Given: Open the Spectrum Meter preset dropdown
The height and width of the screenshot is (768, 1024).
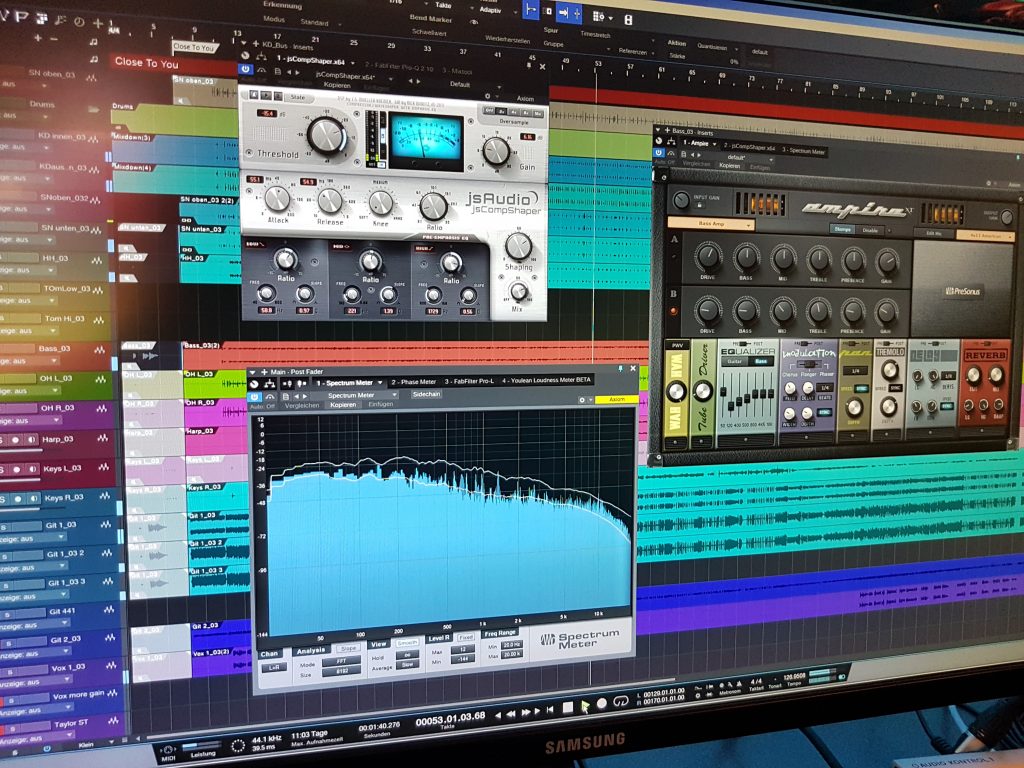Looking at the screenshot, I should [360, 395].
